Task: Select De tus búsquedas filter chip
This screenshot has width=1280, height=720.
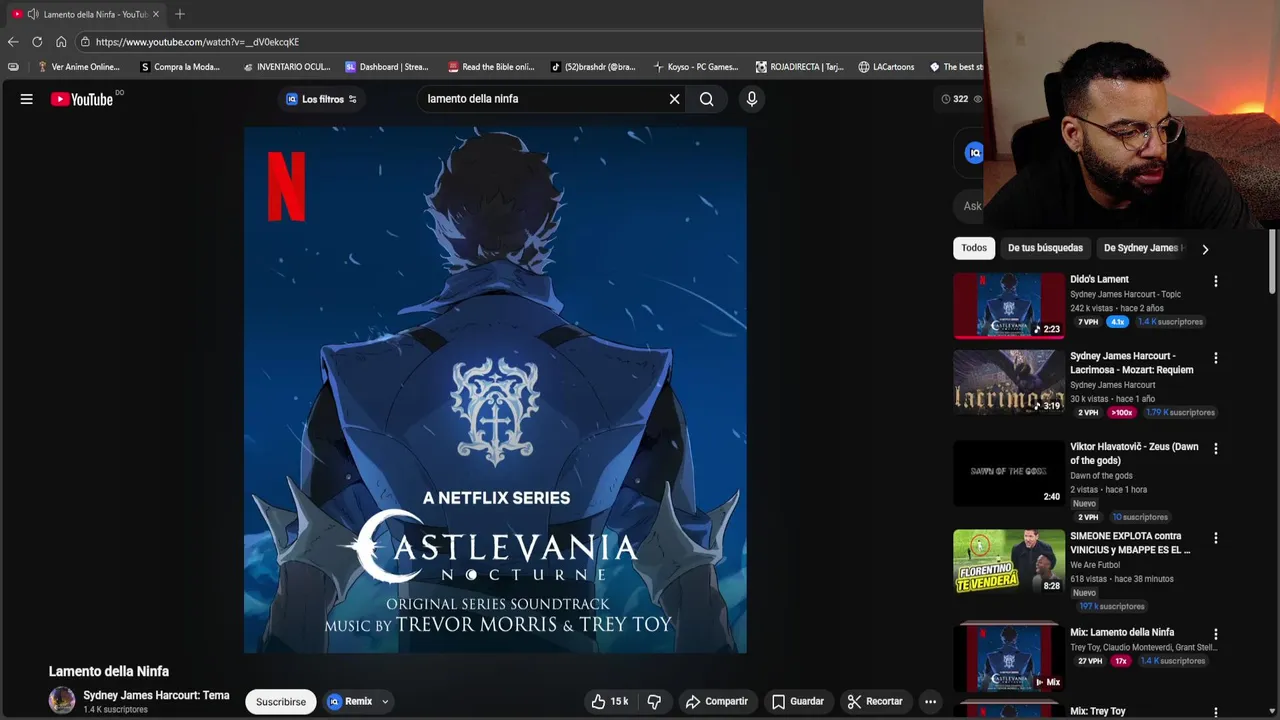Action: [1045, 248]
